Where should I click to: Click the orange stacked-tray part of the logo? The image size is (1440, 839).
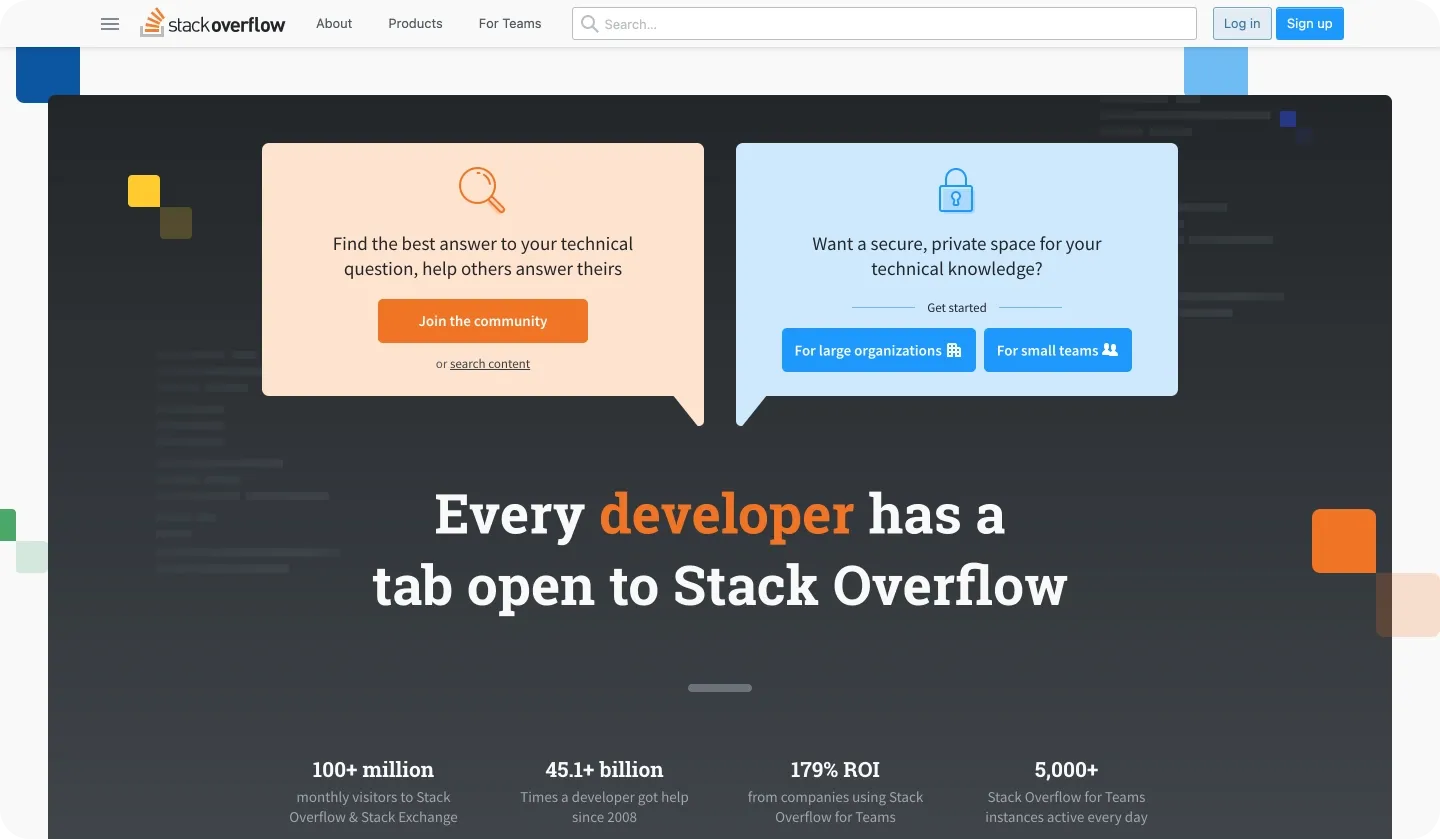point(154,22)
